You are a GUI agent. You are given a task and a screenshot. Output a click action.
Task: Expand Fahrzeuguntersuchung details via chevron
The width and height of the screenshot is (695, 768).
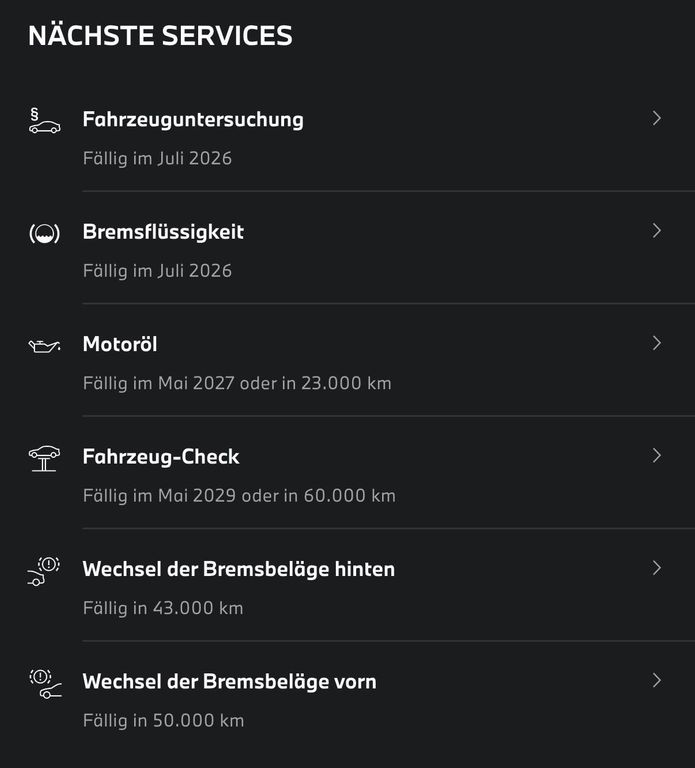(657, 119)
